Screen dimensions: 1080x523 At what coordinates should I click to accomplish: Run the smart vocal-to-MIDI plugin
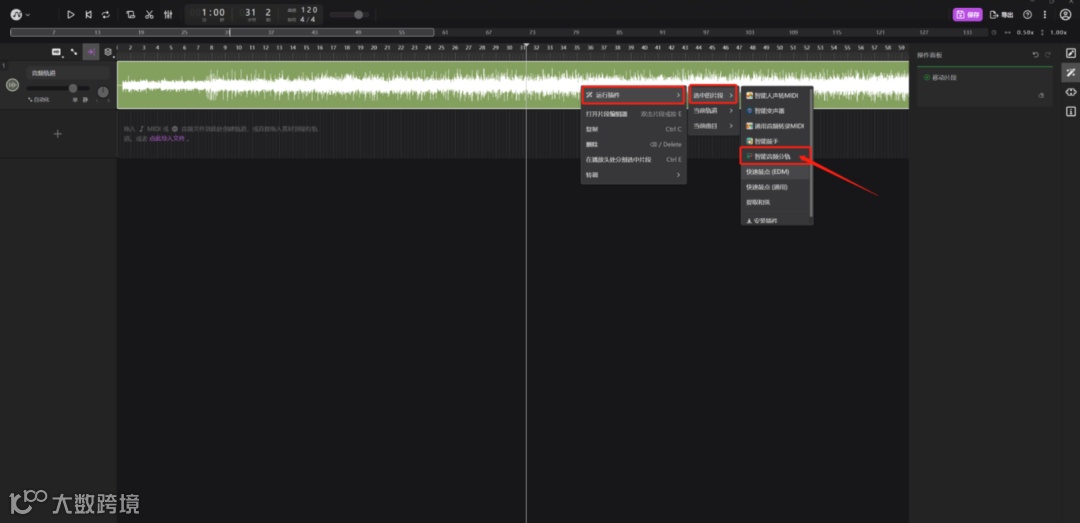774,95
